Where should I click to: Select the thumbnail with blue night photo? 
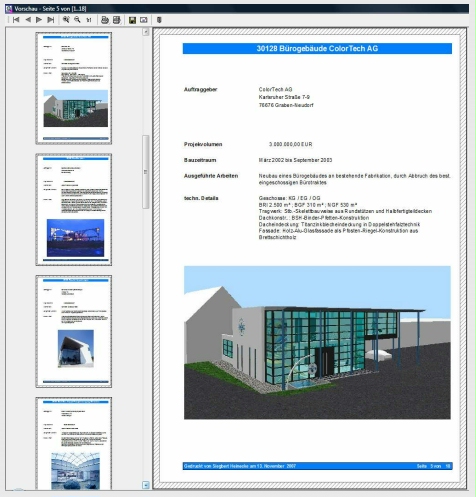pyautogui.click(x=74, y=210)
